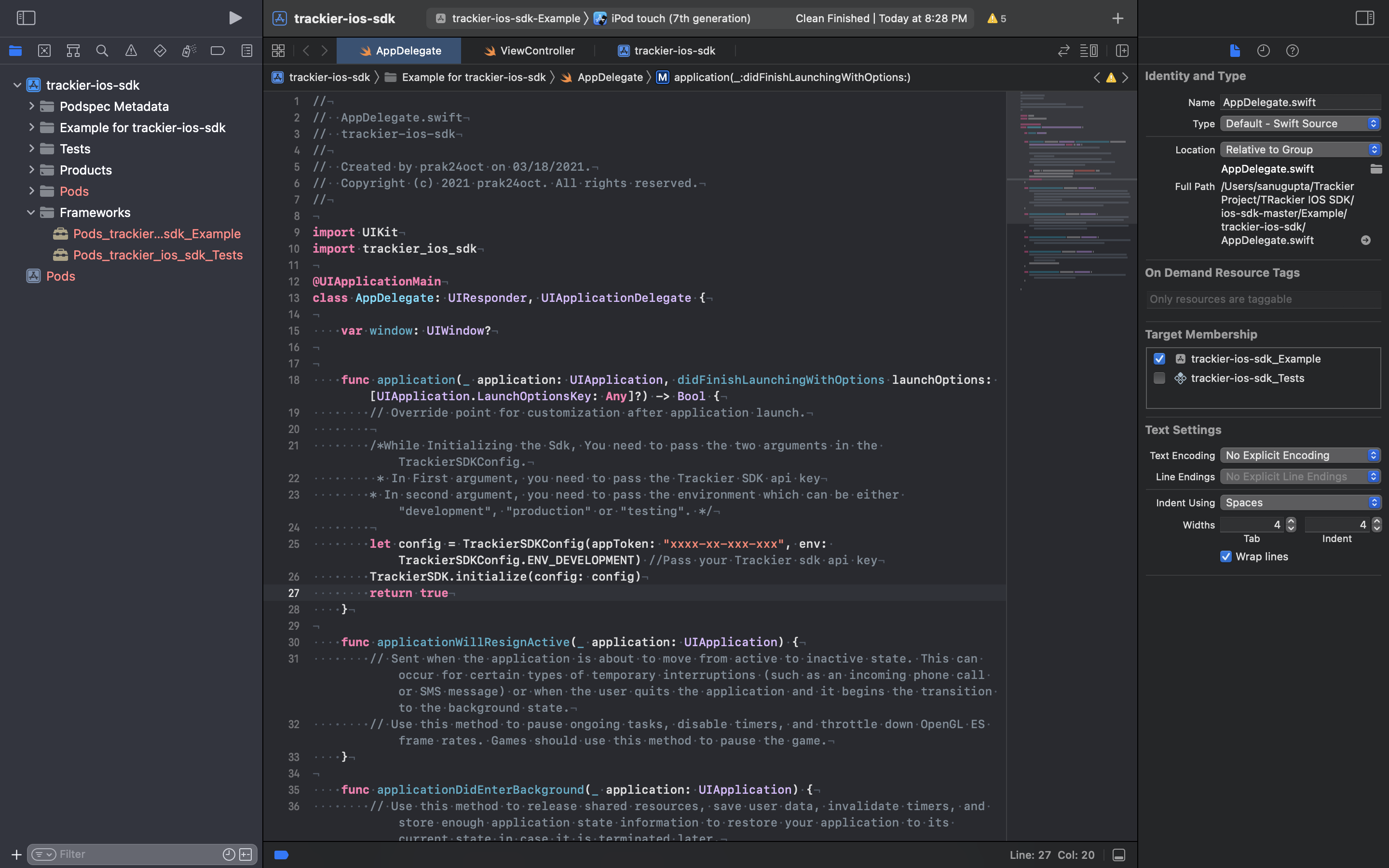Collapse the Frameworks folder
The image size is (1389, 868).
pos(31,212)
